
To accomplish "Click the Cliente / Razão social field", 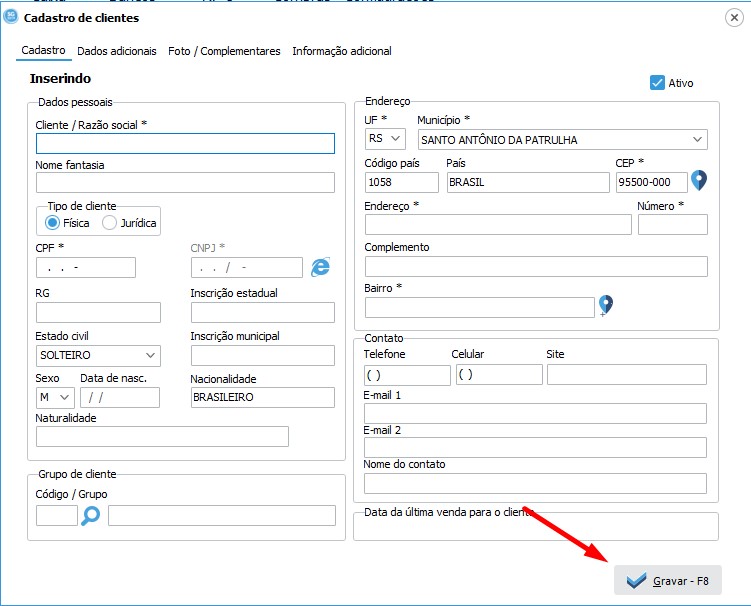I will click(185, 144).
